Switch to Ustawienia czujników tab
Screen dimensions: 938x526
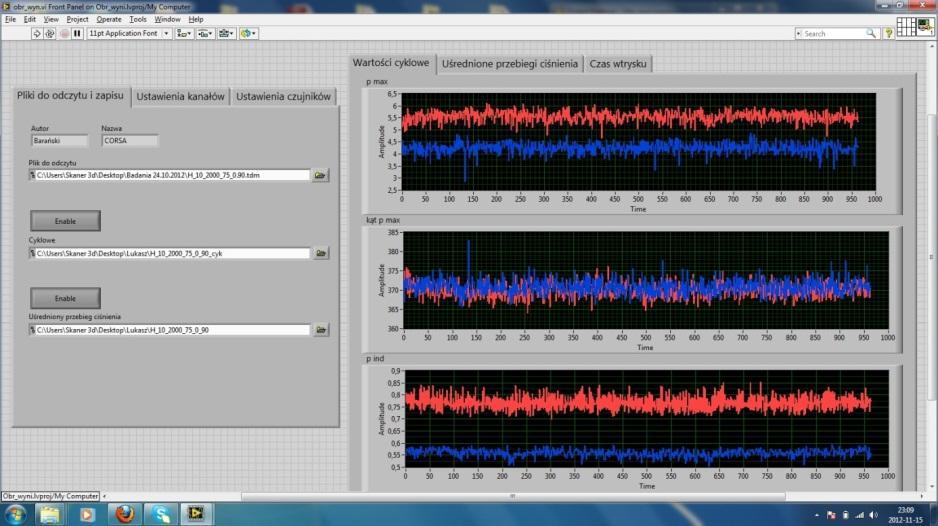coord(283,96)
